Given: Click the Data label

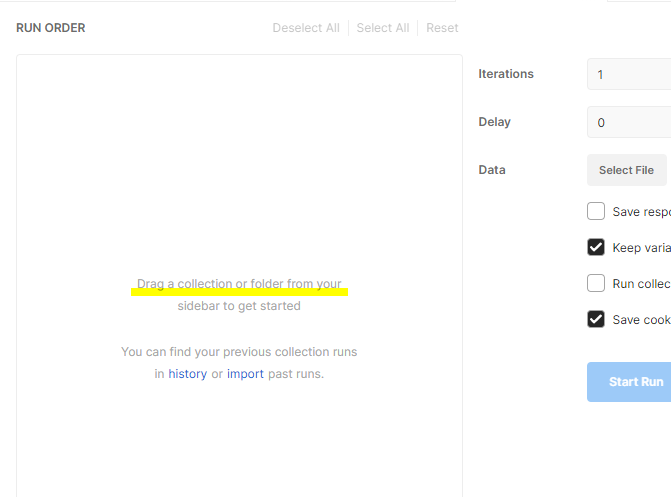Looking at the screenshot, I should pyautogui.click(x=492, y=170).
